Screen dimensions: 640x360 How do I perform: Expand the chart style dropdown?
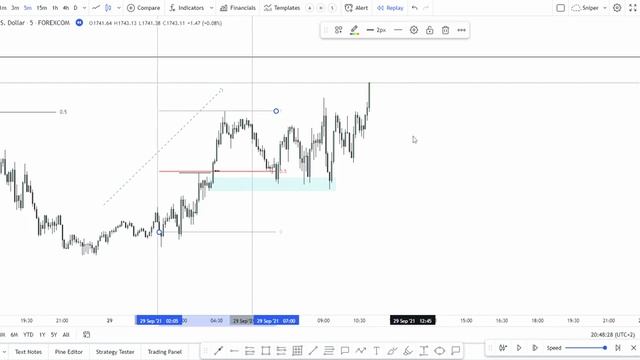(x=119, y=8)
